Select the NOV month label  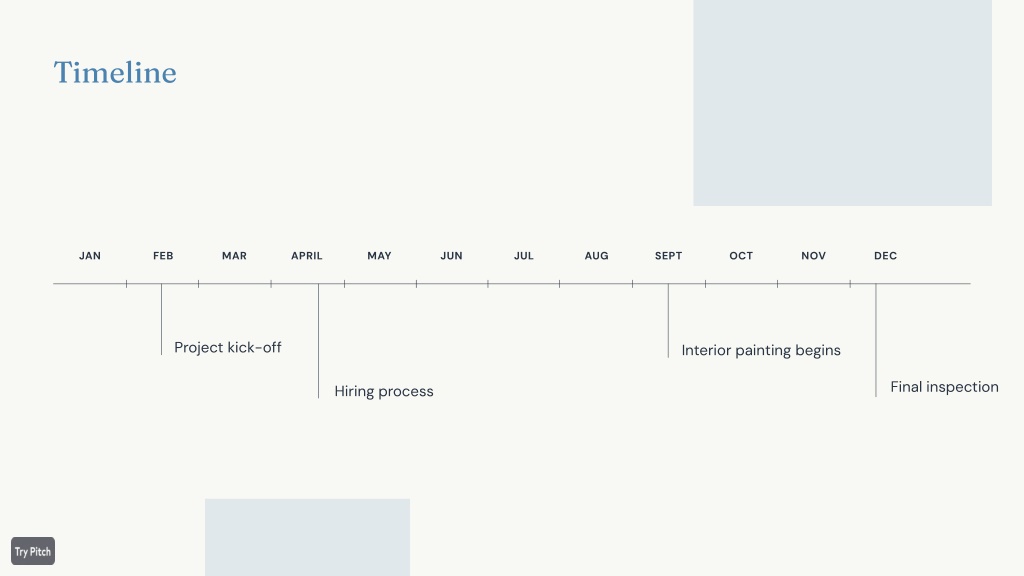pyautogui.click(x=814, y=256)
